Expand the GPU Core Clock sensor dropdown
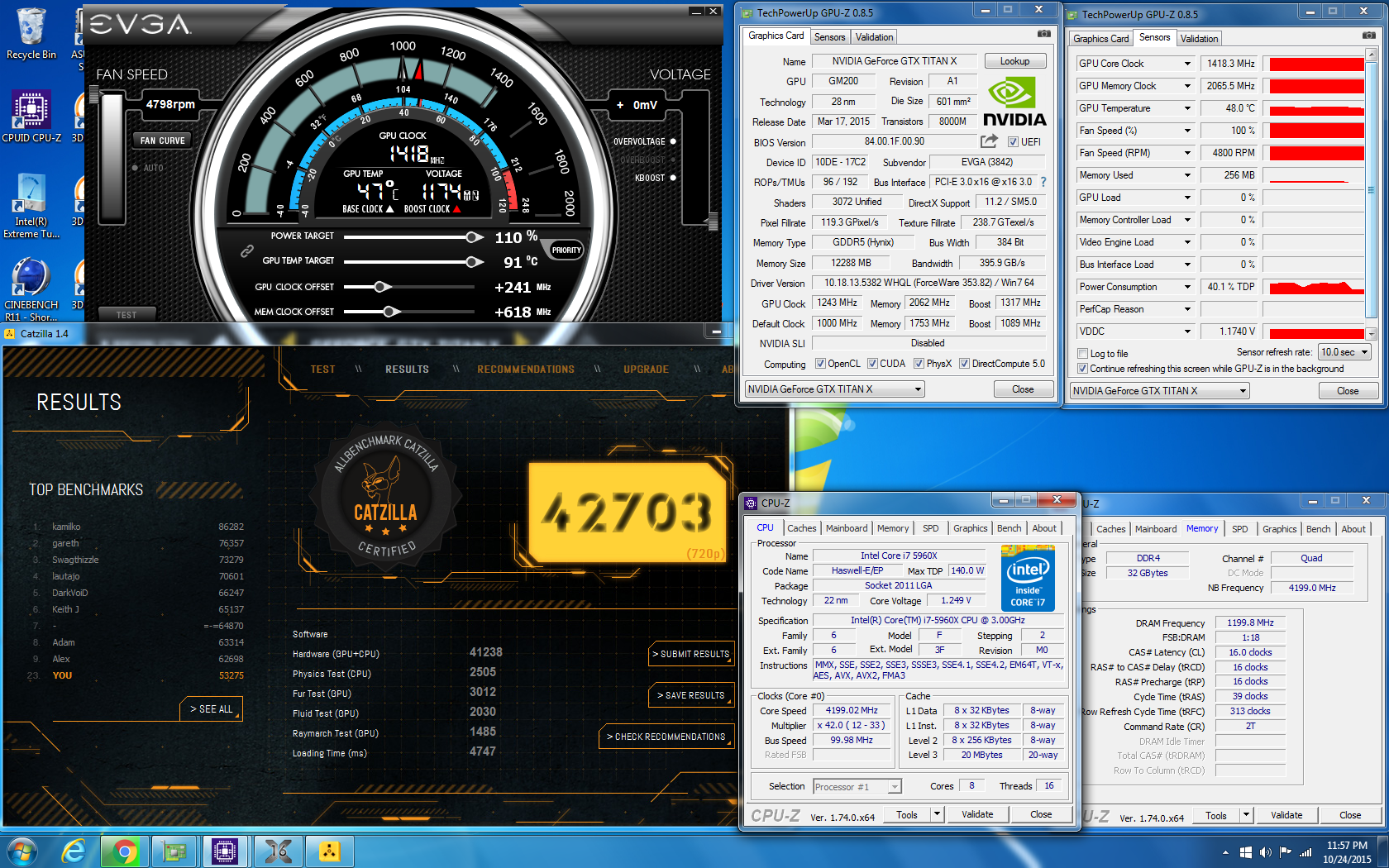The image size is (1389, 868). 1187,64
